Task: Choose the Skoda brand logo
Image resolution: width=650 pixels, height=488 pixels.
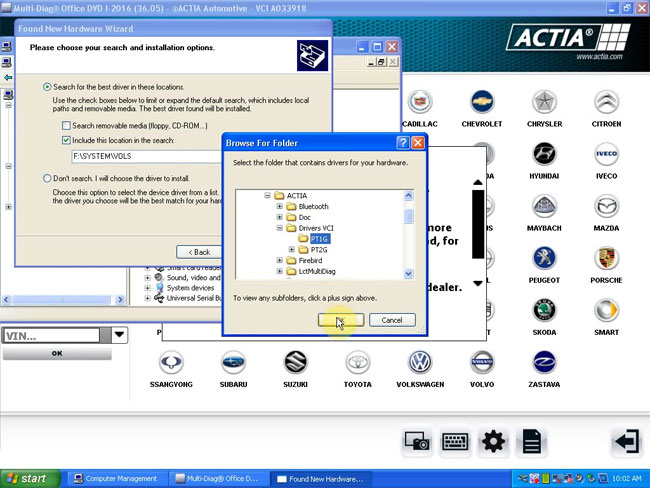Action: coord(544,310)
